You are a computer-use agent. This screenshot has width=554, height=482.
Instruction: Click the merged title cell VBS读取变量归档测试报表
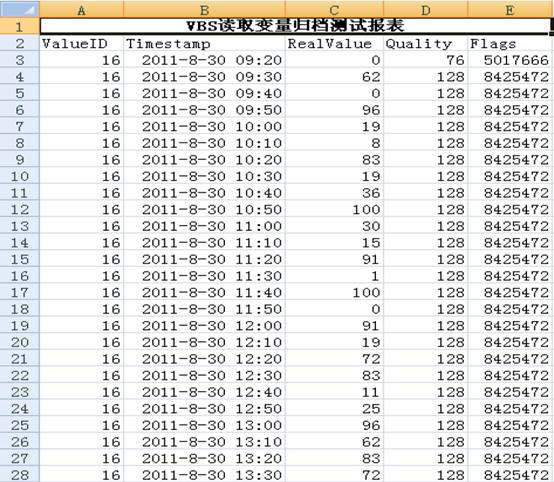(x=296, y=27)
